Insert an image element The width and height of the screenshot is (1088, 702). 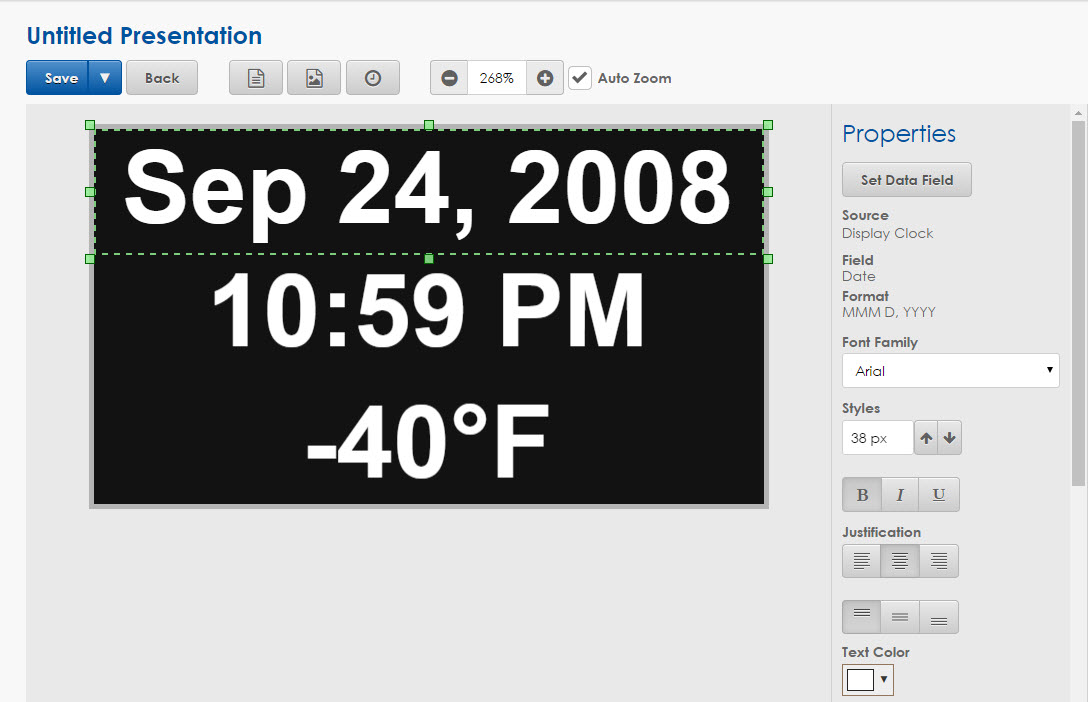(314, 78)
